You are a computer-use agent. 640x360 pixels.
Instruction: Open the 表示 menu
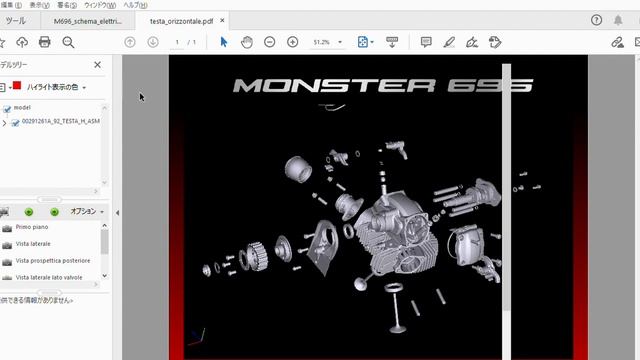click(x=40, y=5)
